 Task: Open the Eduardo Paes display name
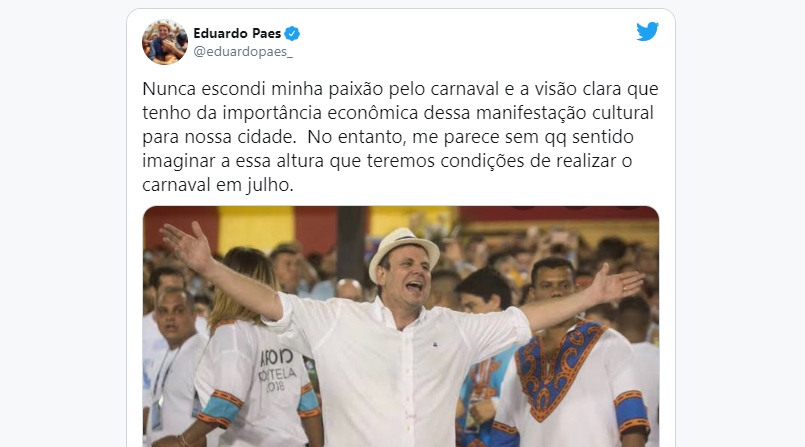click(237, 33)
